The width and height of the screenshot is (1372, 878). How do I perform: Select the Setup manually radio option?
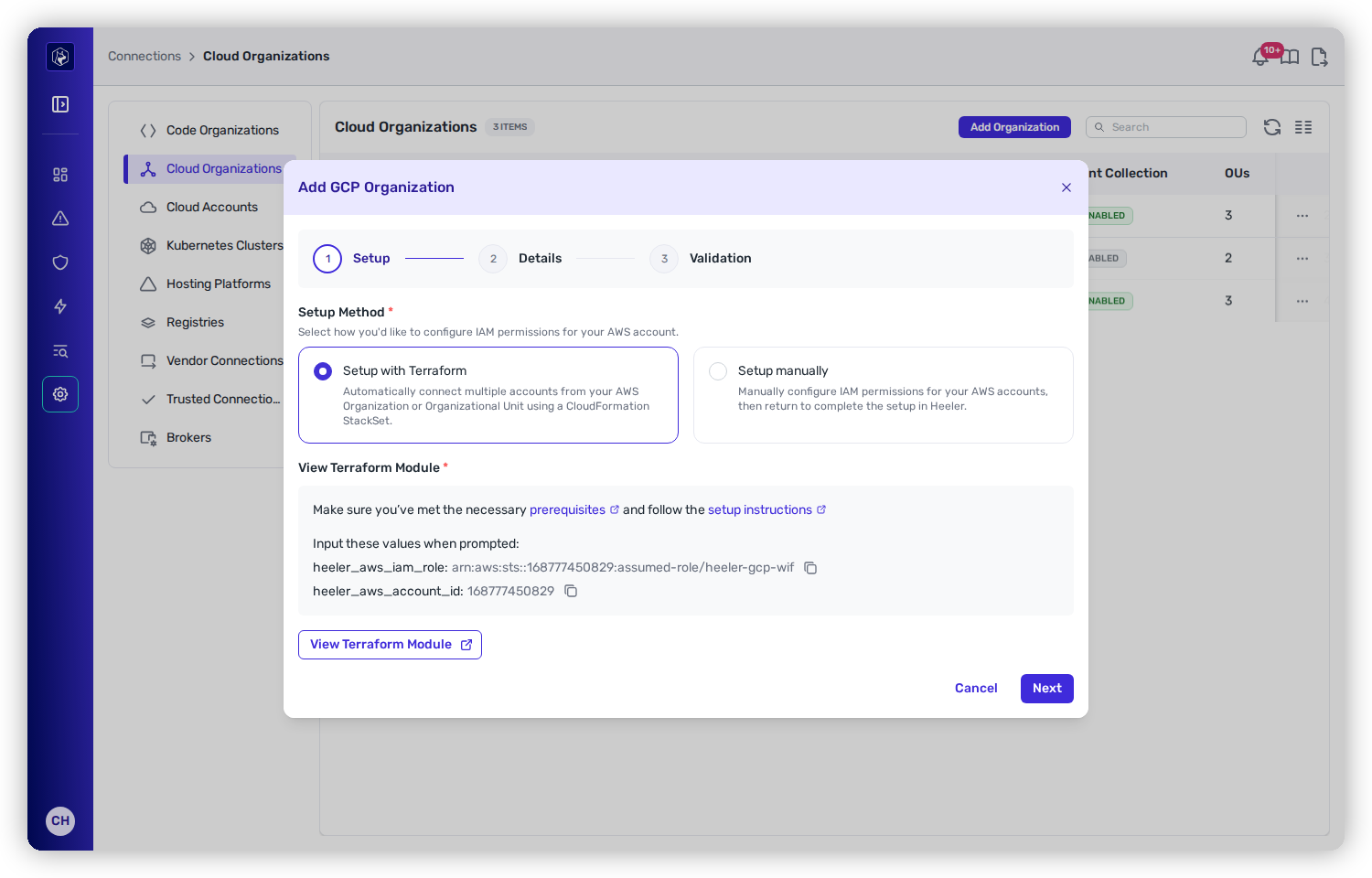click(718, 371)
